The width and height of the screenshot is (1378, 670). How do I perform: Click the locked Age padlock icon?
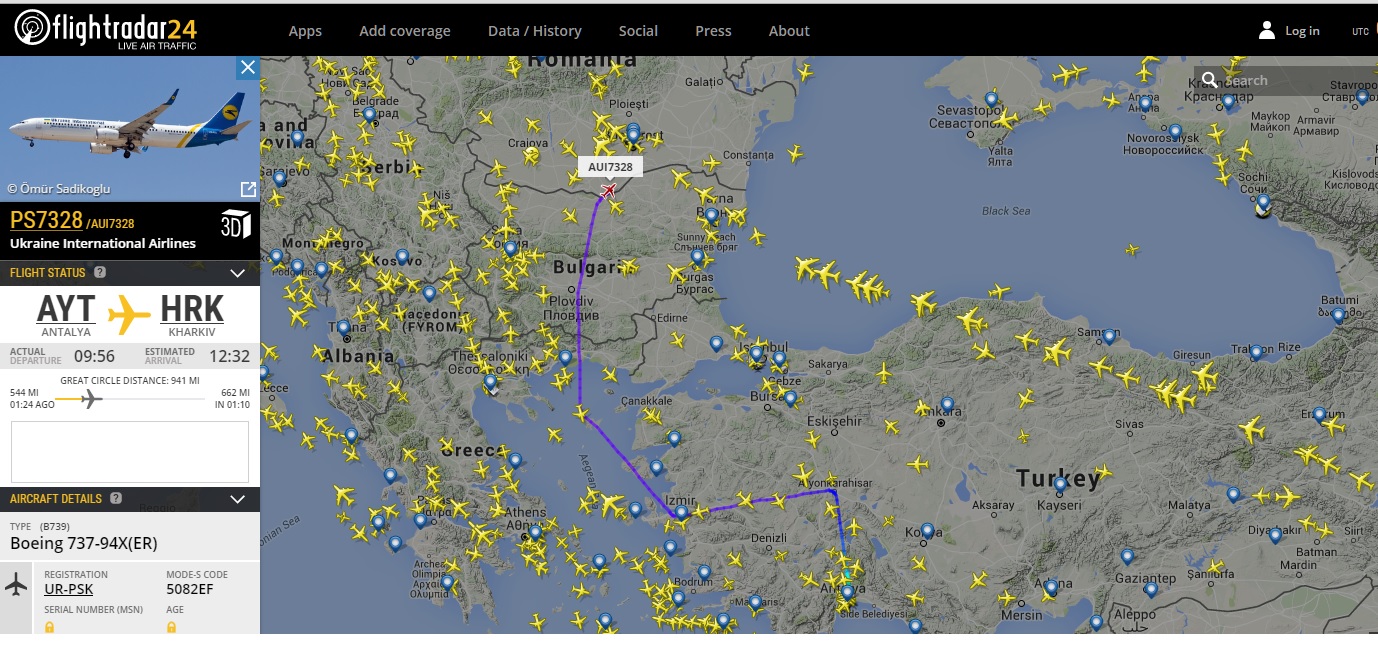point(171,627)
